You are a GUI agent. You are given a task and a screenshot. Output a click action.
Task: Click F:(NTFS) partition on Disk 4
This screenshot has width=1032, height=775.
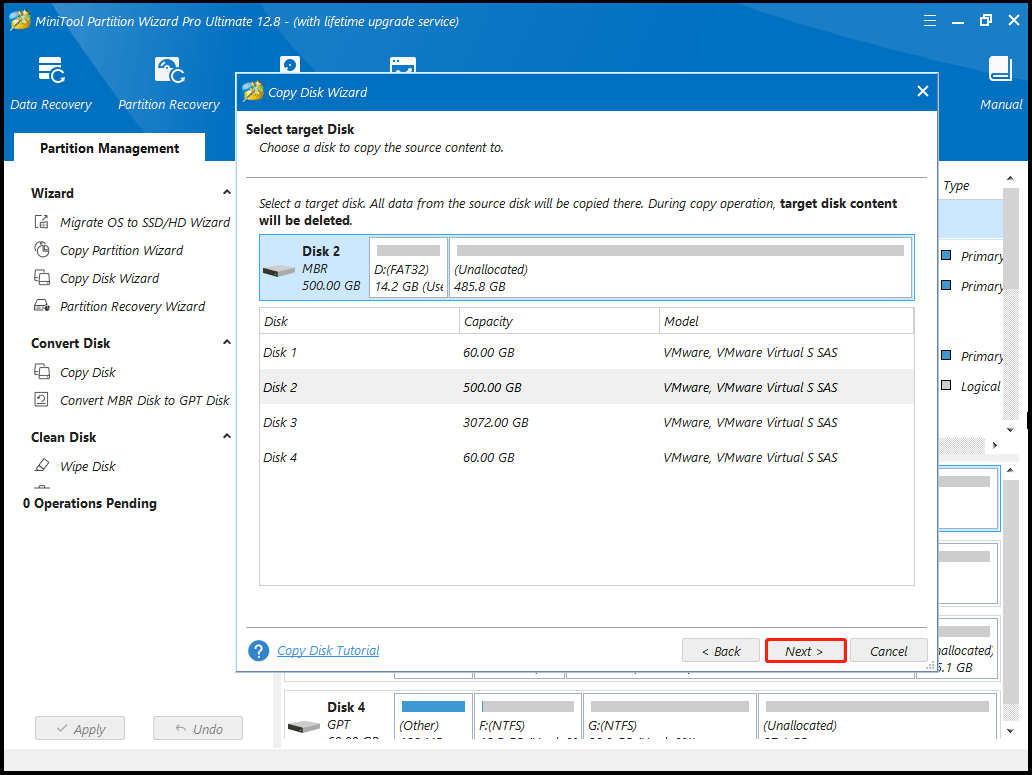pyautogui.click(x=527, y=716)
